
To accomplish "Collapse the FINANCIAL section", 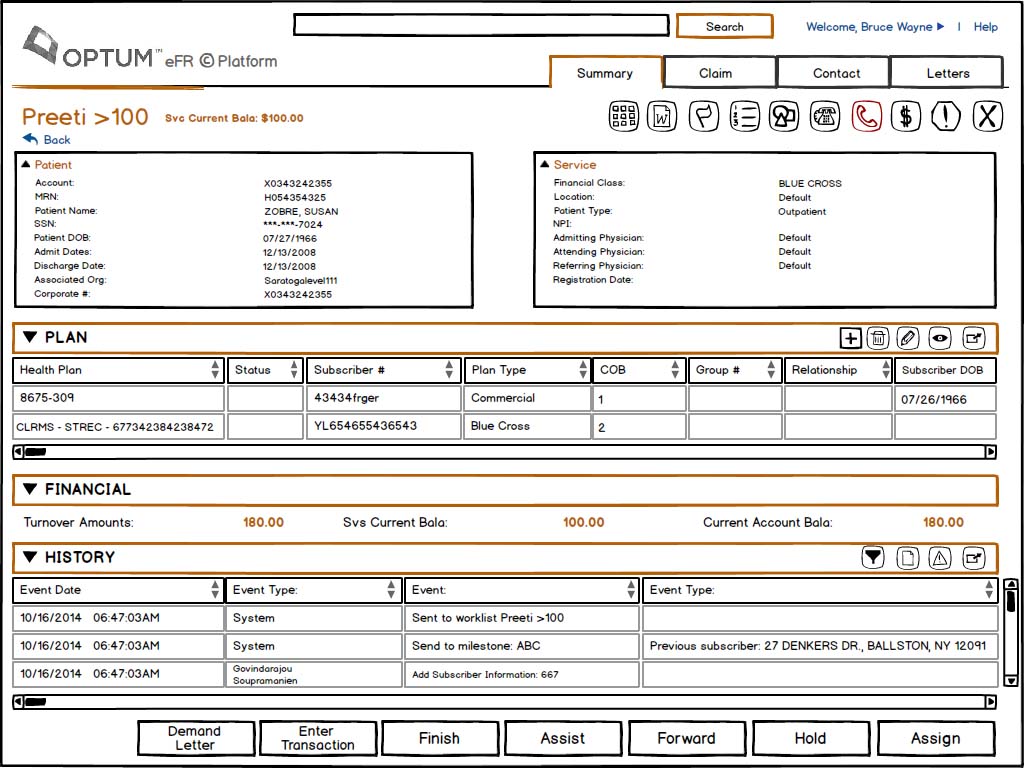I will pos(30,489).
